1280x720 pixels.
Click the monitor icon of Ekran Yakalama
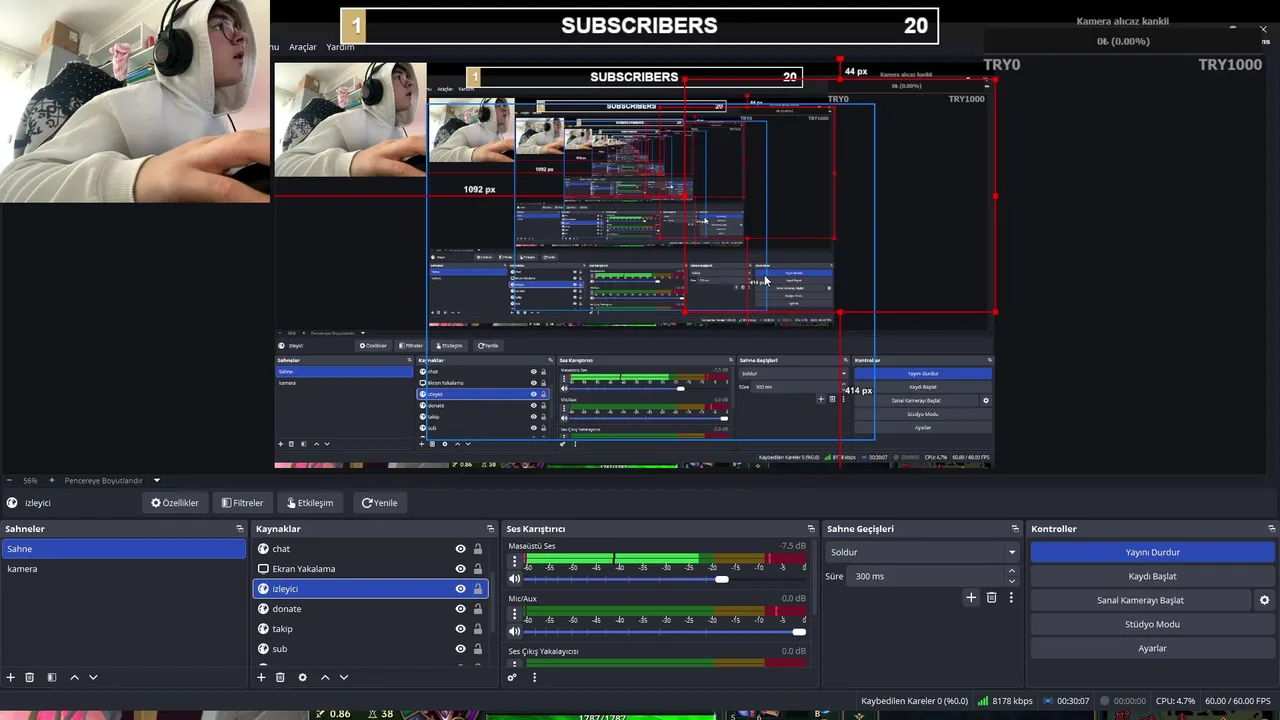click(x=263, y=569)
